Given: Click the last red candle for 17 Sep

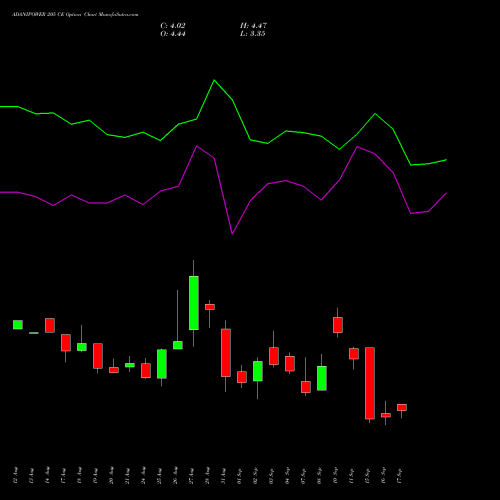Looking at the screenshot, I should (402, 407).
